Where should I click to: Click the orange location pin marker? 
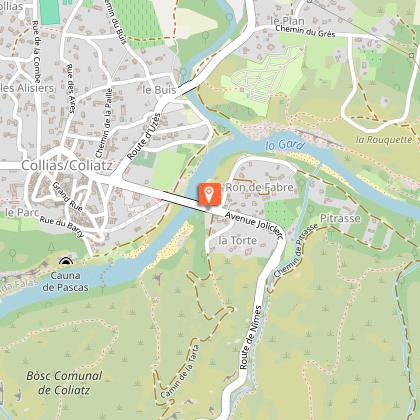209,194
